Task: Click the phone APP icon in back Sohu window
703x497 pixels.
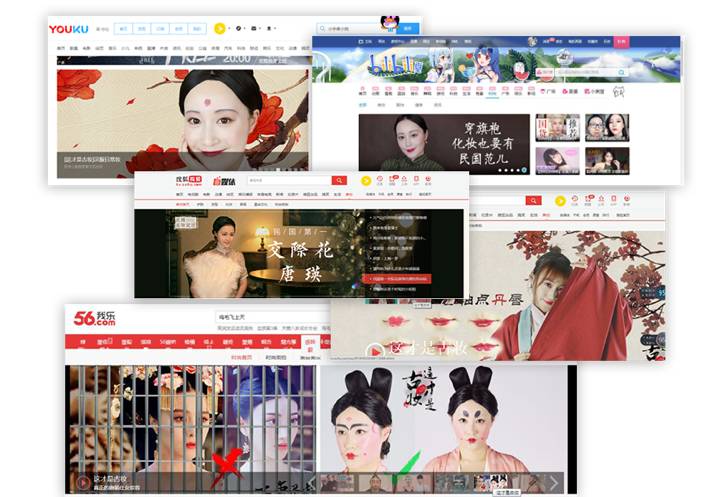Action: (x=614, y=200)
